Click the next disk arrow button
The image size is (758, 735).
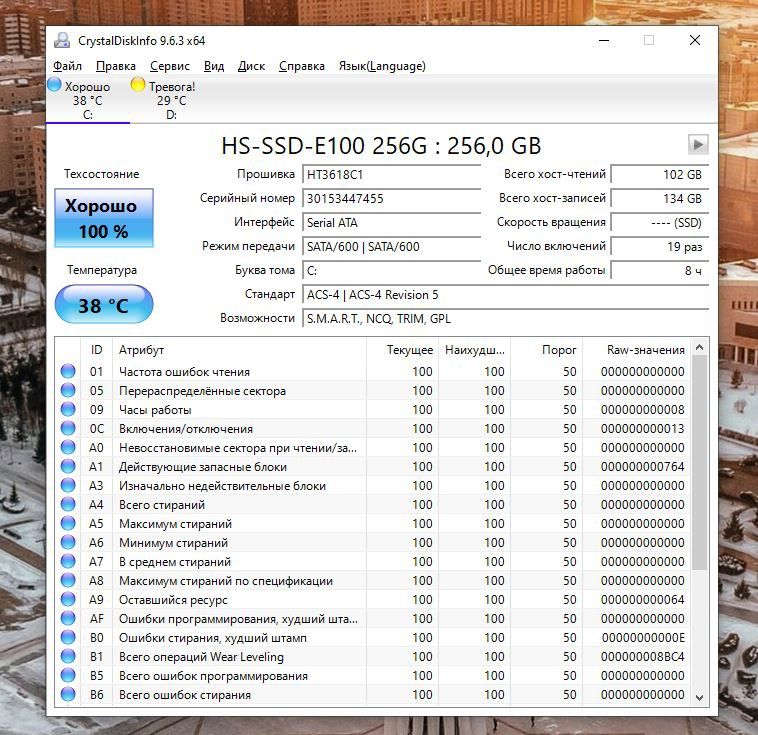tap(698, 144)
